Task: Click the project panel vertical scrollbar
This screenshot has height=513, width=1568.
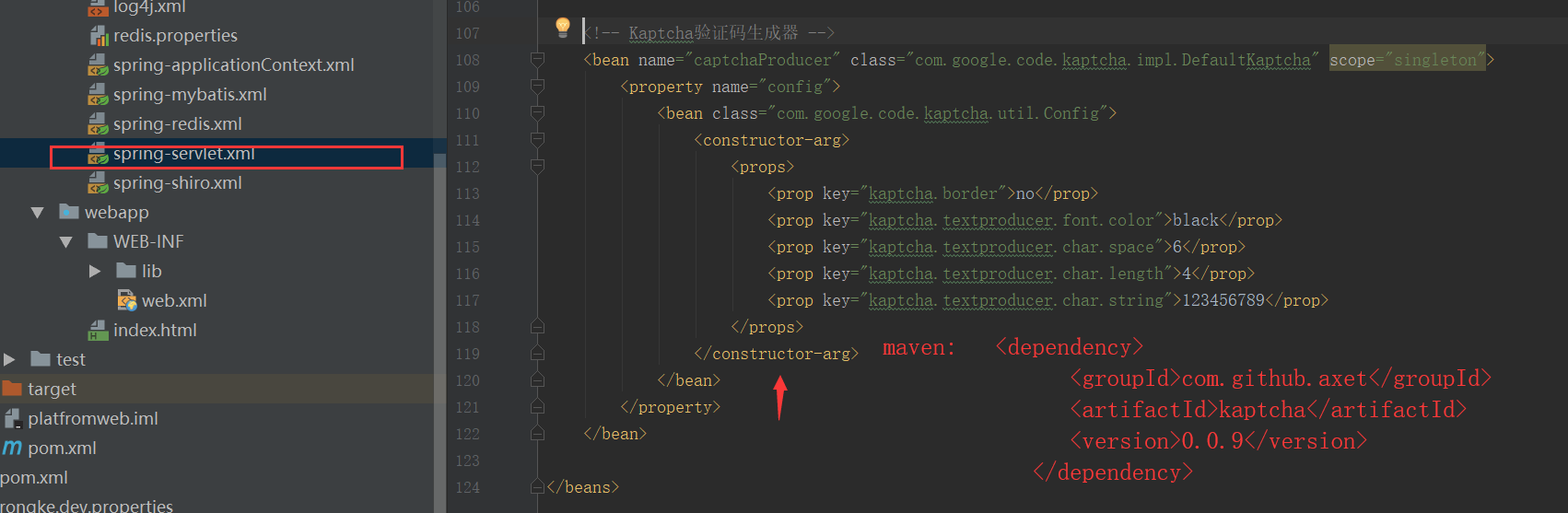Action: point(439,332)
